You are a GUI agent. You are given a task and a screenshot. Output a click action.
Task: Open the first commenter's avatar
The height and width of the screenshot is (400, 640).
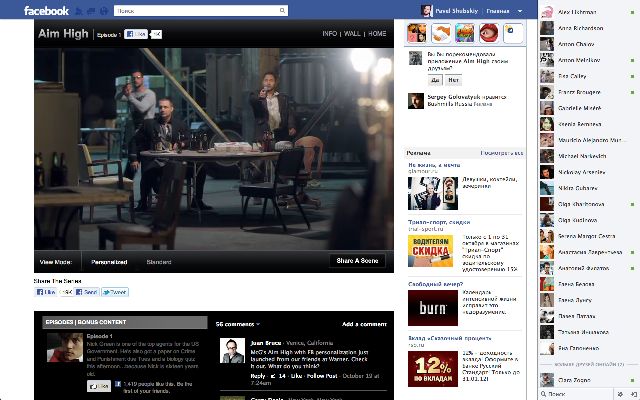click(232, 351)
